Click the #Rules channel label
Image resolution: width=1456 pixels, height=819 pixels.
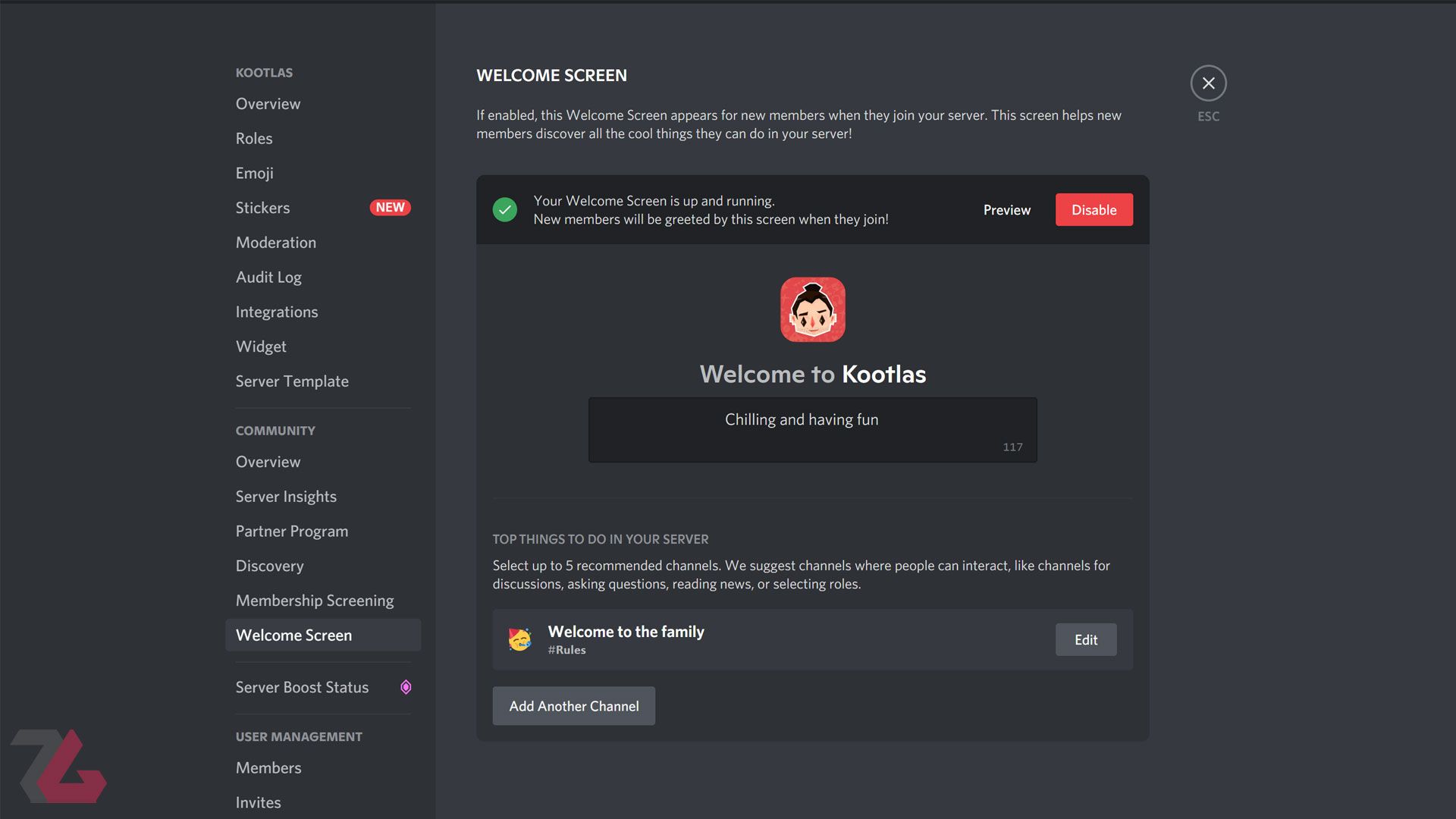click(567, 651)
